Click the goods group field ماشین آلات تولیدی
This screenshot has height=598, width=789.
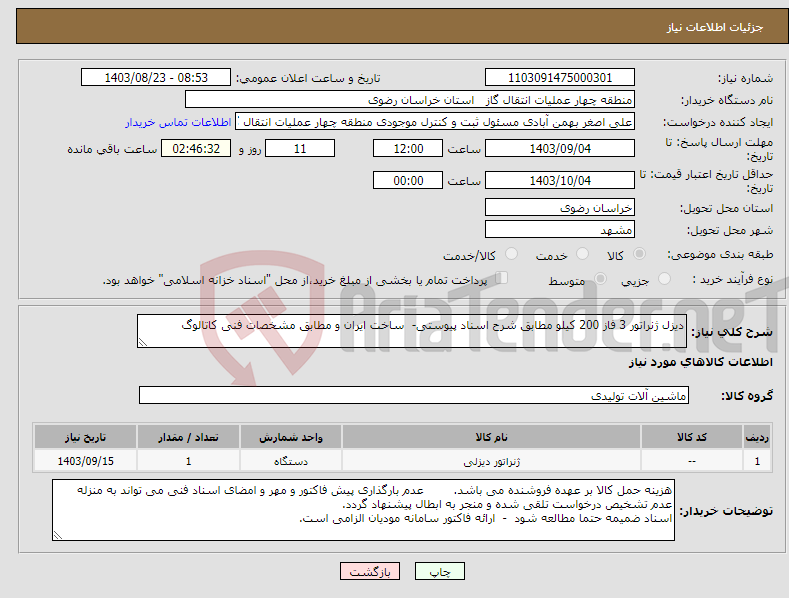click(414, 396)
